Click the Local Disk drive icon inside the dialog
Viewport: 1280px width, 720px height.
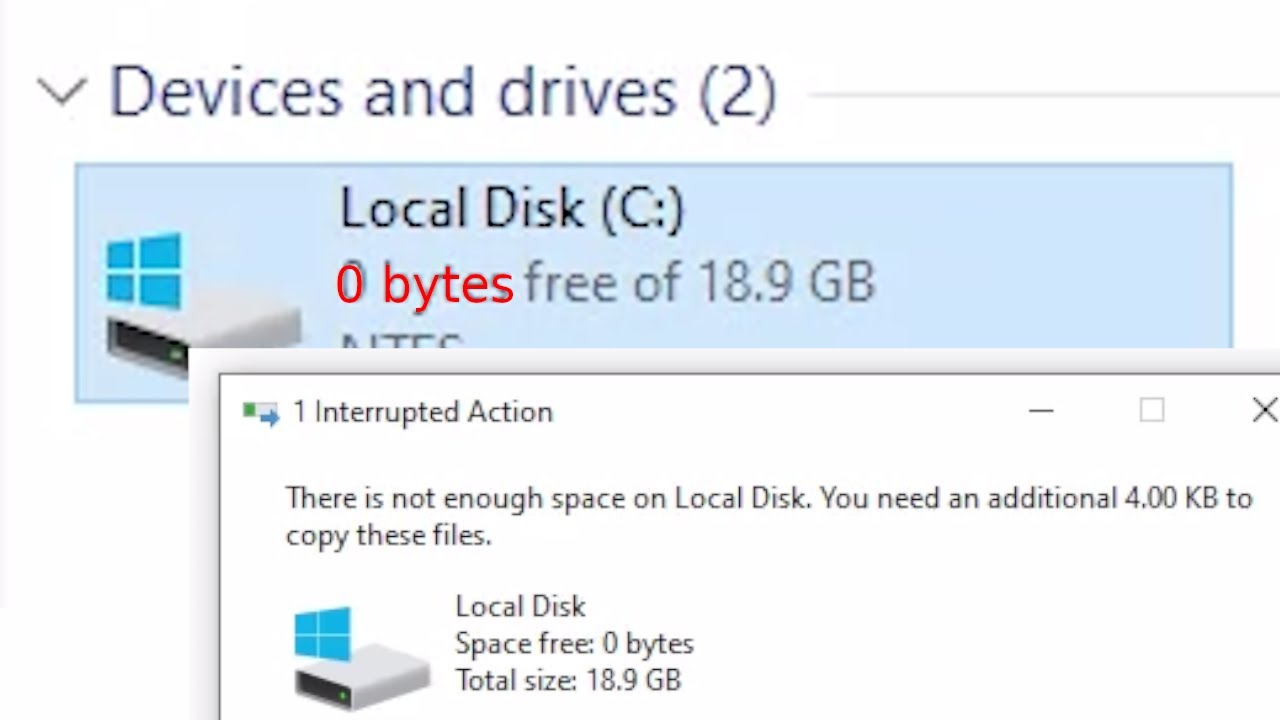tap(360, 655)
